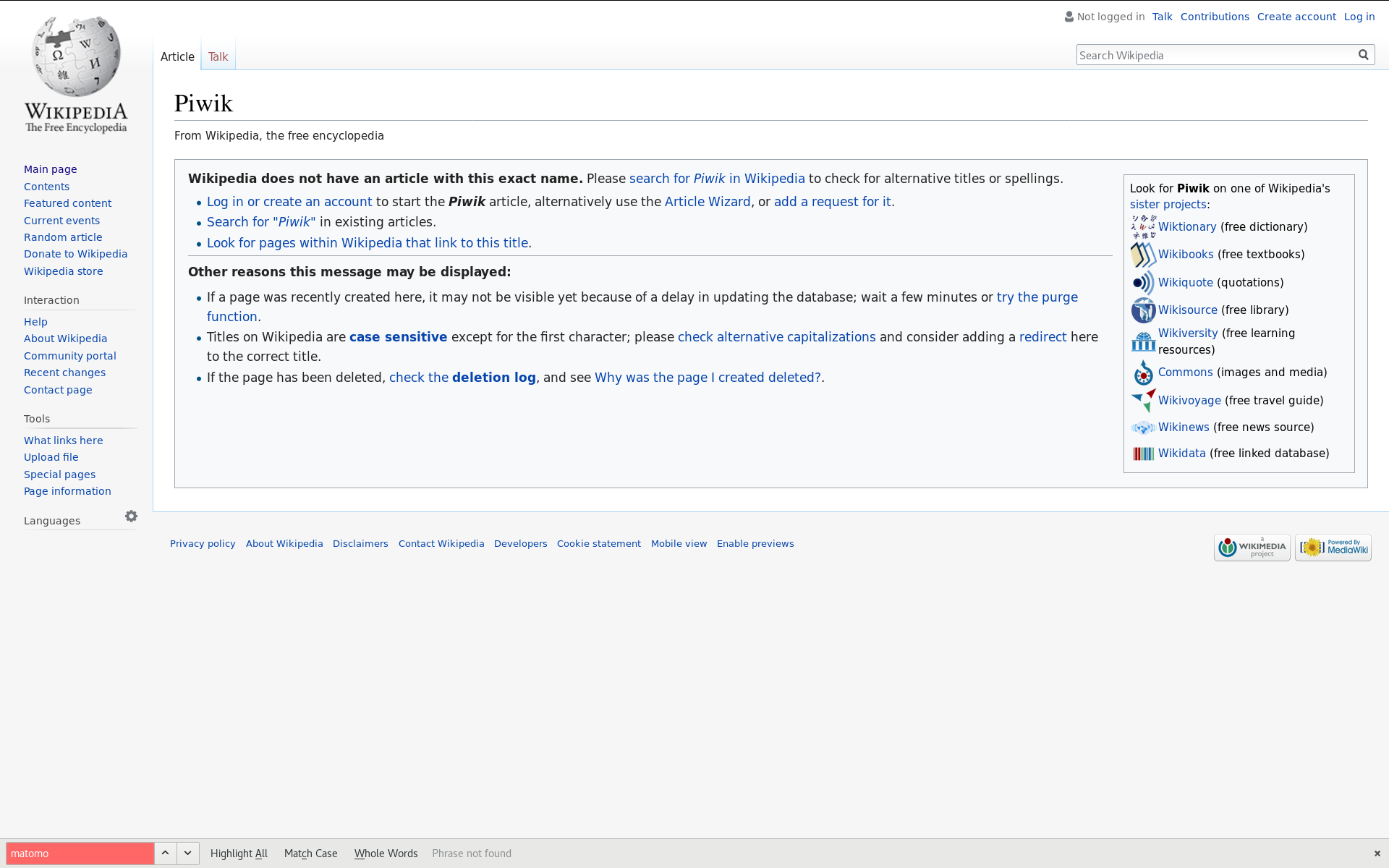Click the Powered by MediaWiki badge

pos(1333,548)
